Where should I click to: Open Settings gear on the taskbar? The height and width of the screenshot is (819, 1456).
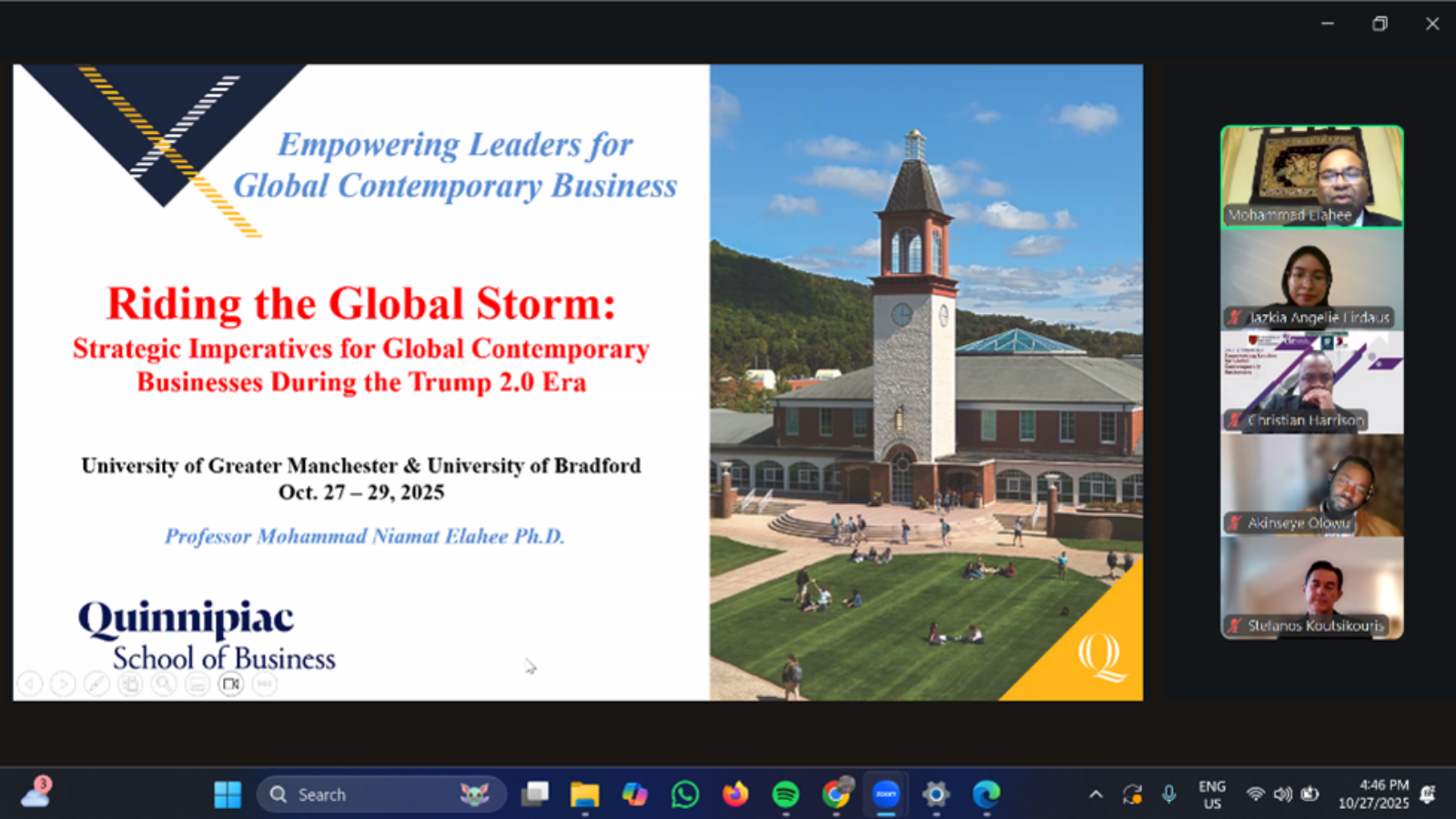[x=935, y=794]
